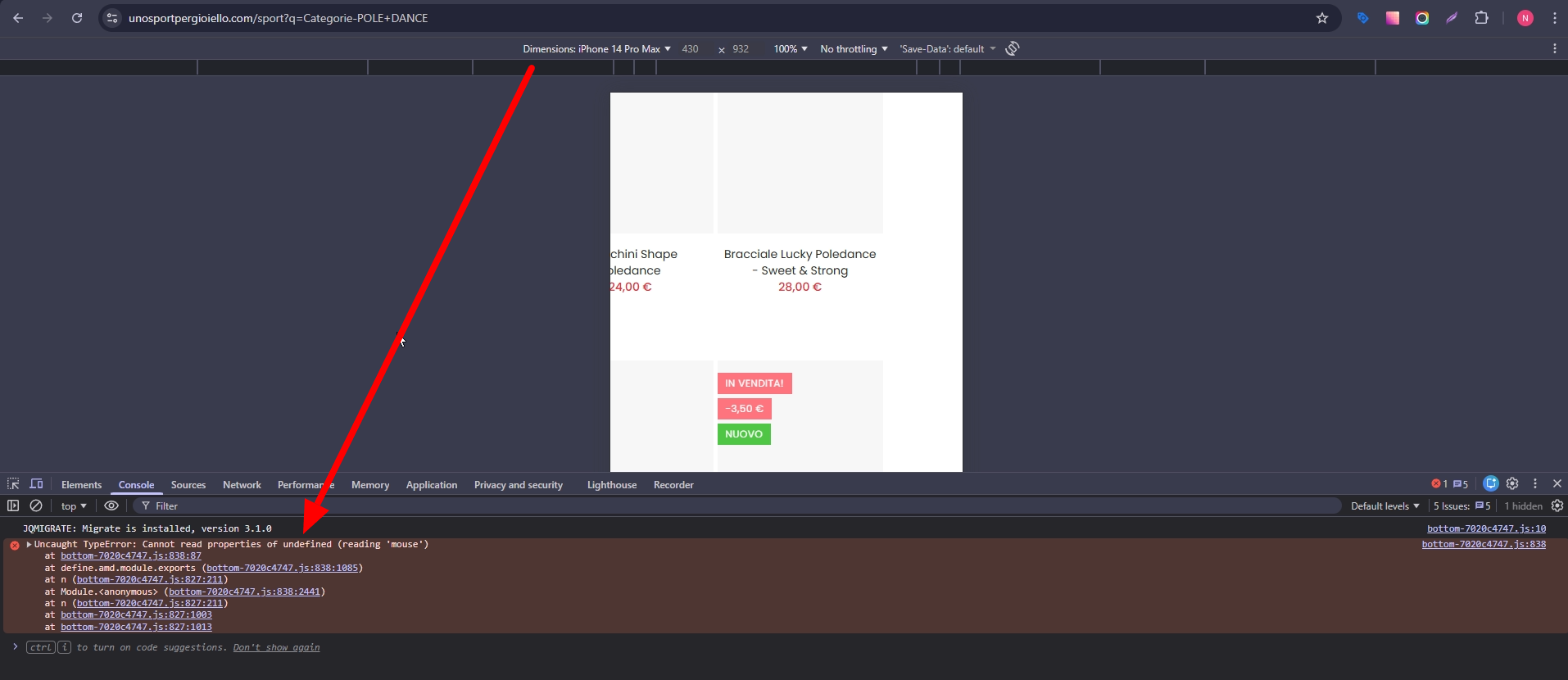The image size is (1568, 680).
Task: Select the inspect element picker icon
Action: (x=13, y=484)
